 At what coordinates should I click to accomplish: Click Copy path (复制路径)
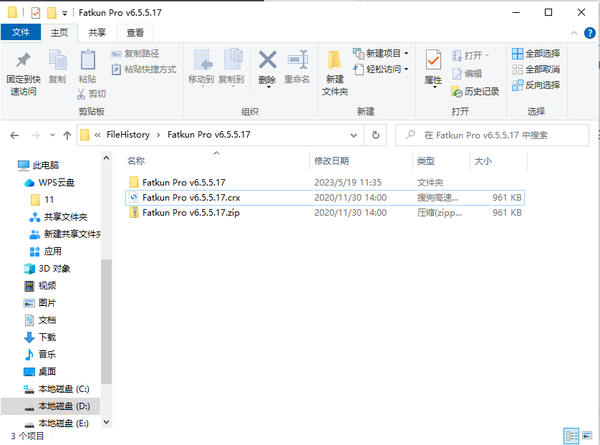[135, 54]
